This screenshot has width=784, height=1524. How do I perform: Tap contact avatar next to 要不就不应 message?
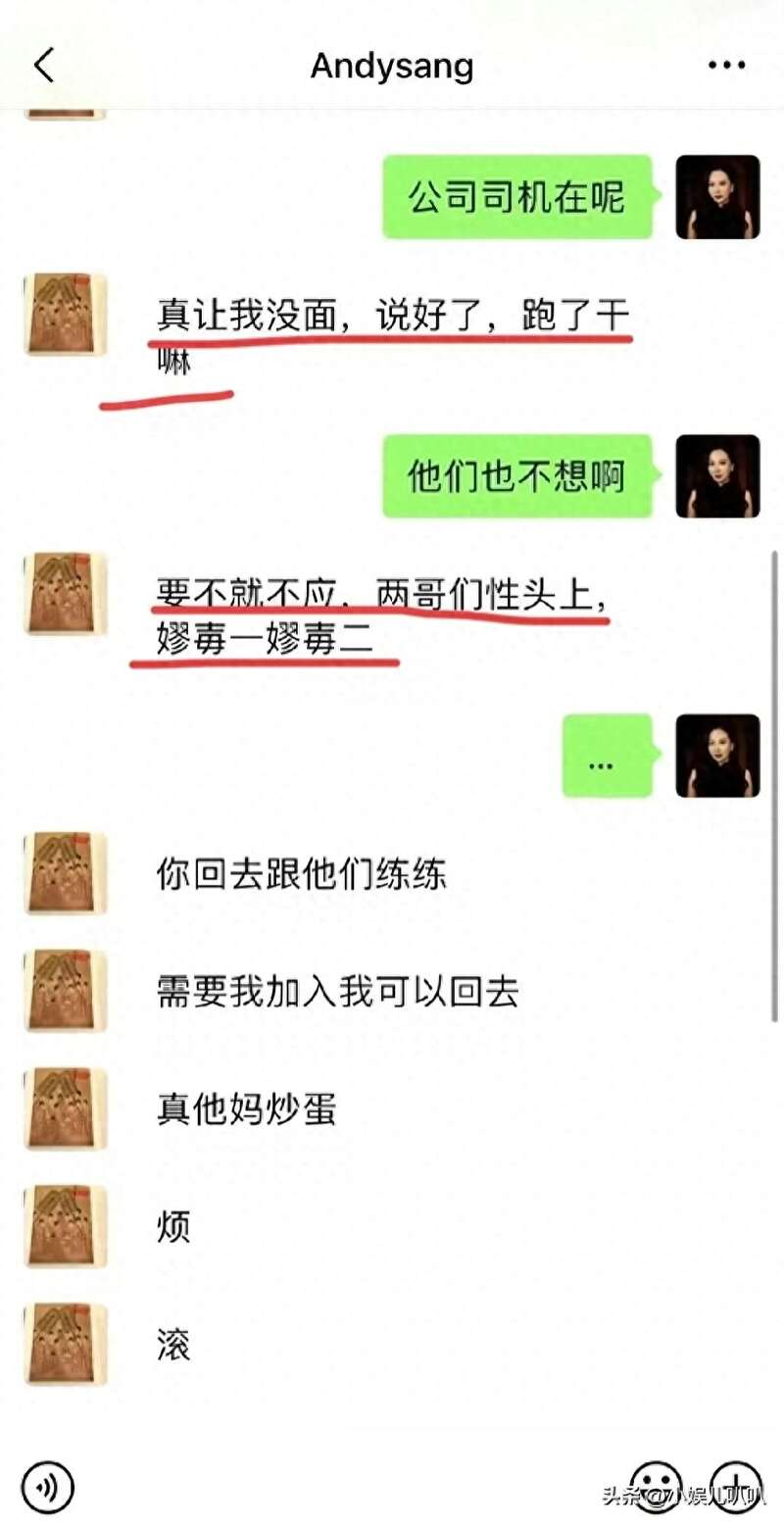tap(66, 593)
